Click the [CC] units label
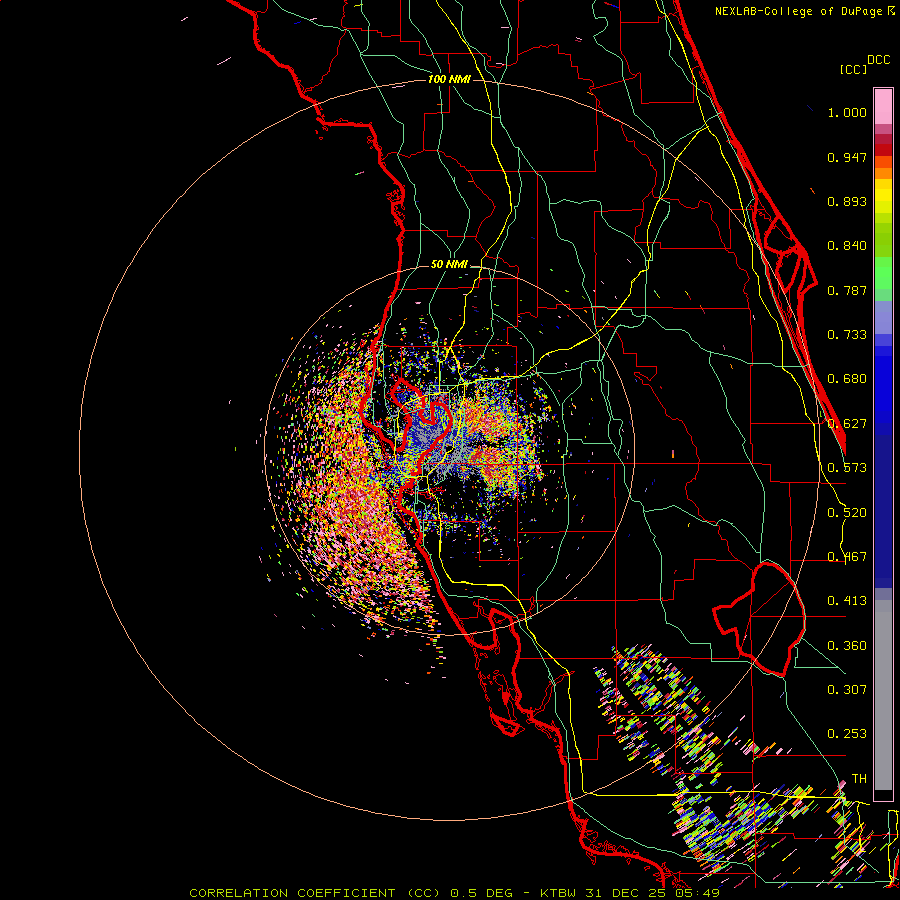The width and height of the screenshot is (900, 900). pyautogui.click(x=854, y=69)
